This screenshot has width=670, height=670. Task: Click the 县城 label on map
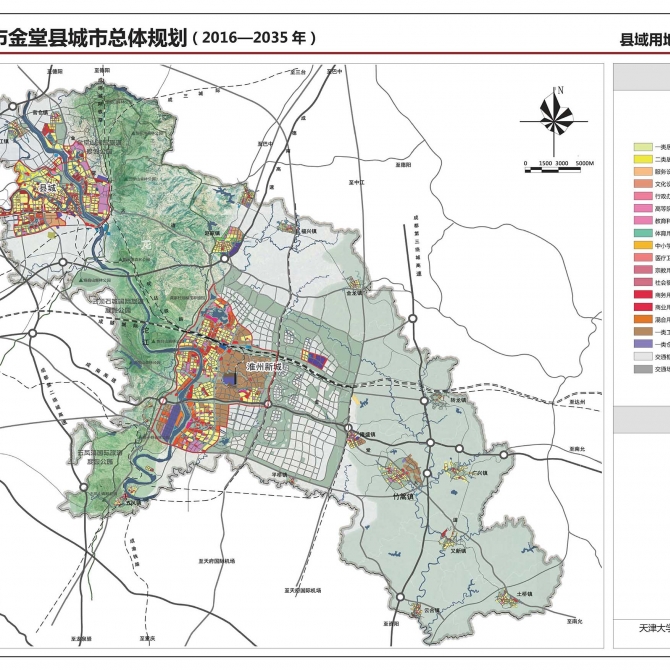[47, 187]
